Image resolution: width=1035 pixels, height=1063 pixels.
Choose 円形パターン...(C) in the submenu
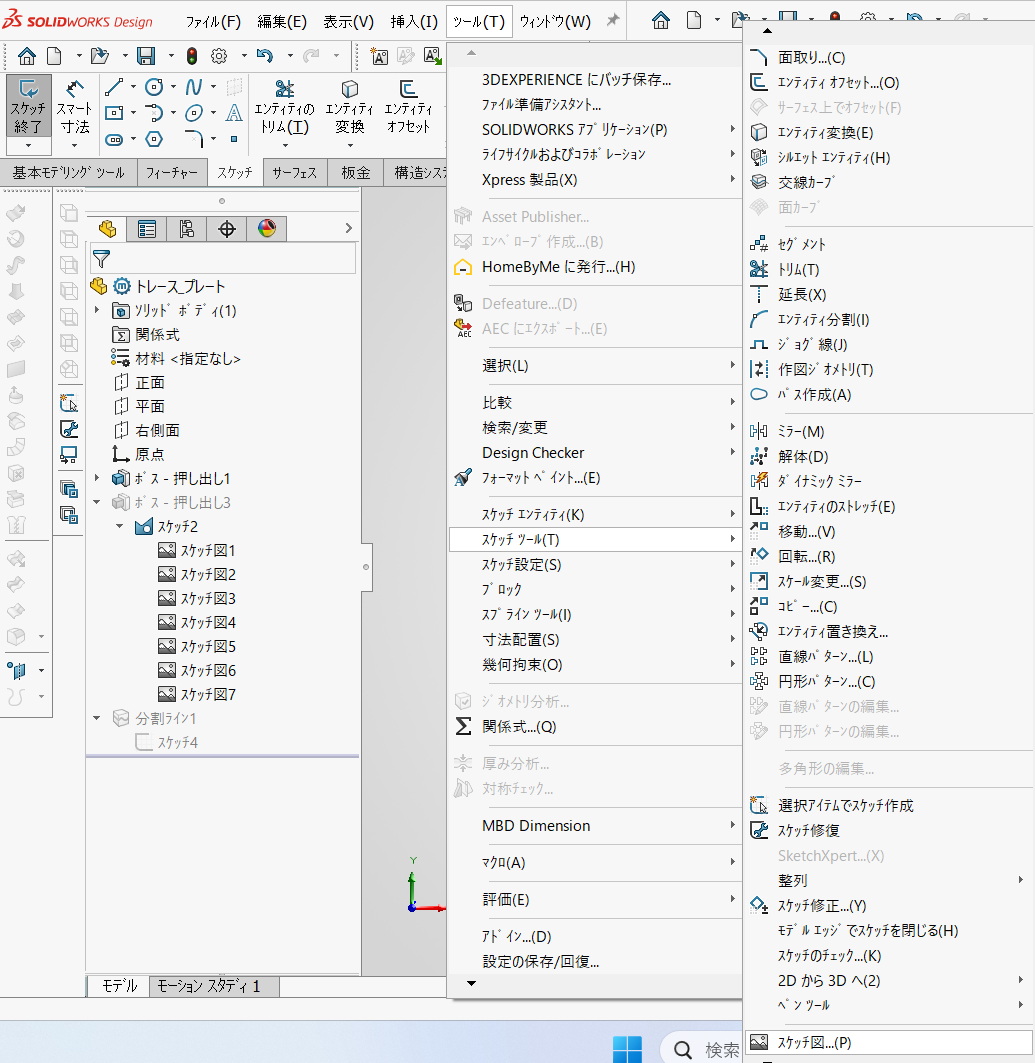click(888, 681)
